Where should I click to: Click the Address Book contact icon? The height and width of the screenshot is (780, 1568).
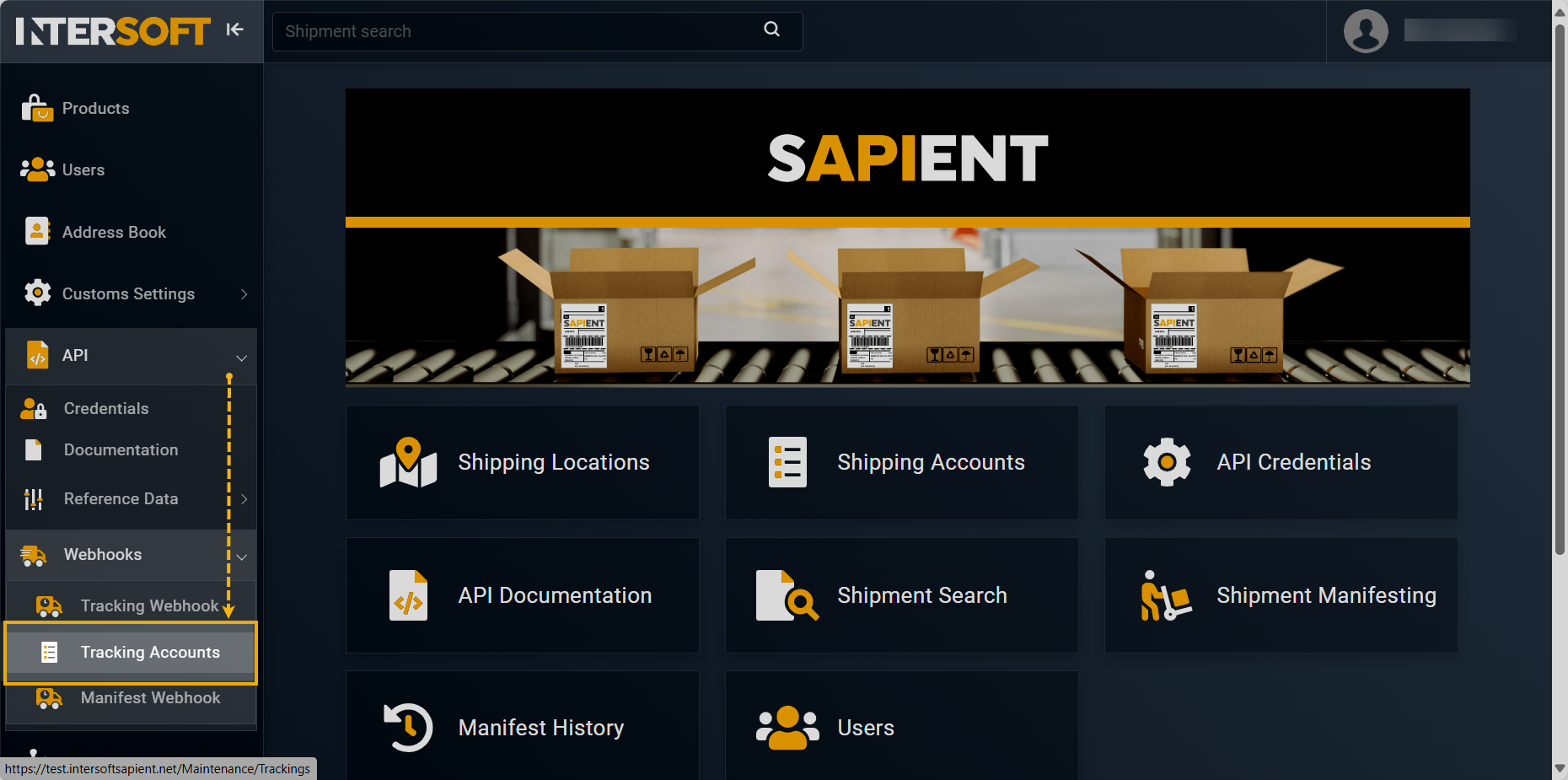(x=37, y=231)
